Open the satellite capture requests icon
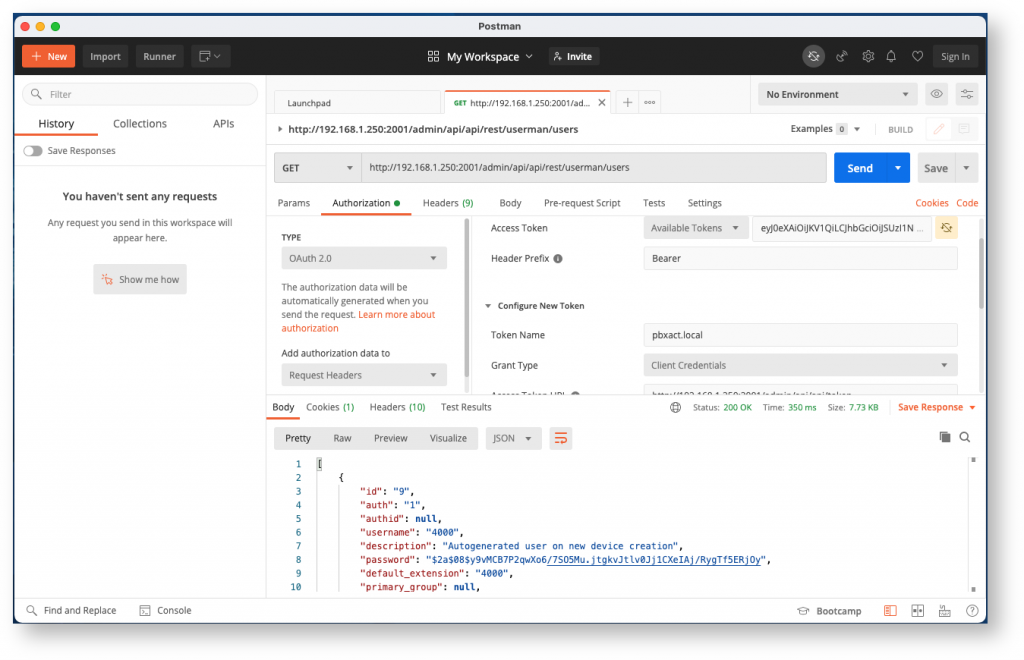This screenshot has height=660, width=1024. [x=842, y=56]
